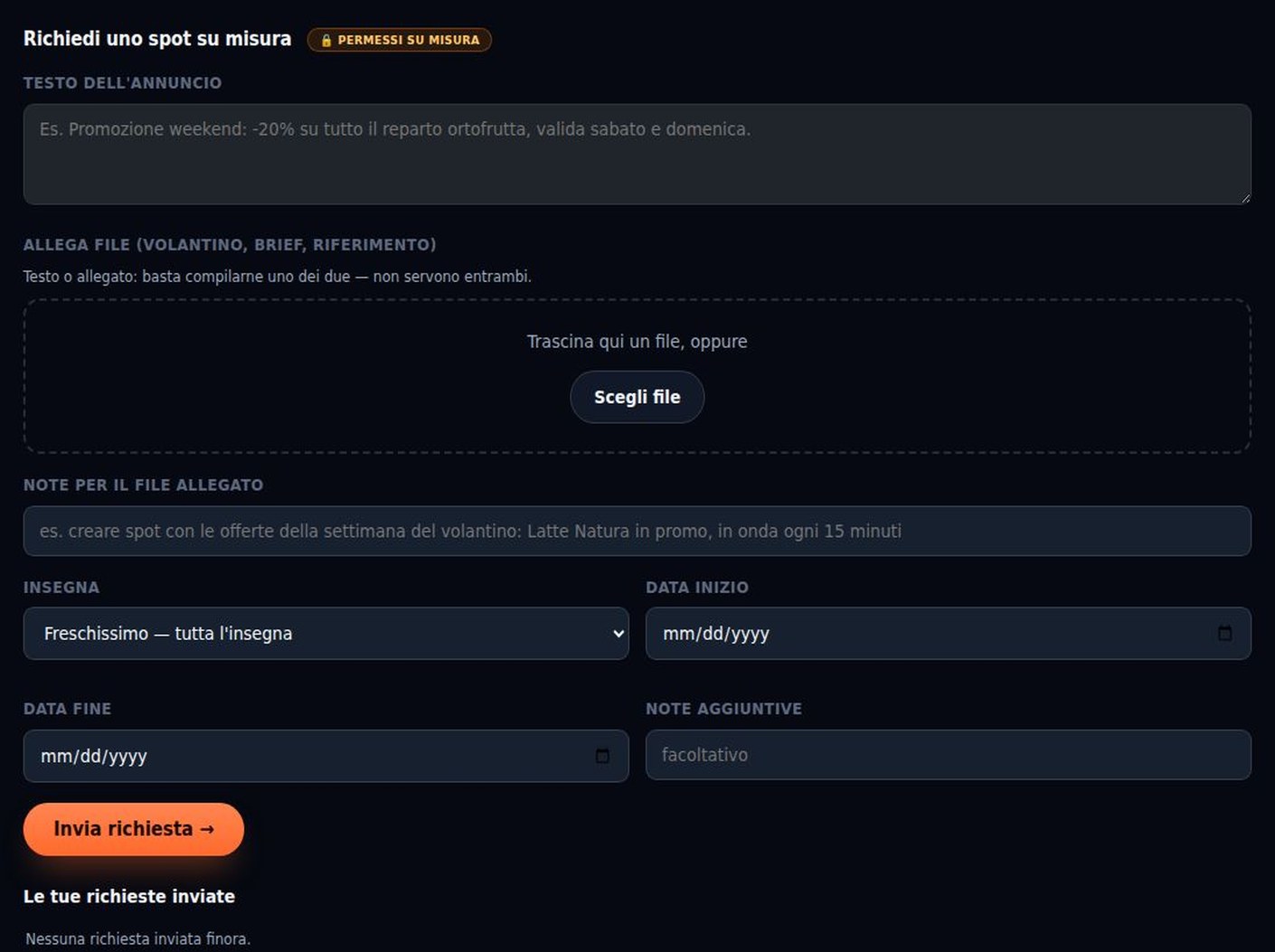Viewport: 1275px width, 952px height.
Task: Expand the Insegna dropdown
Action: (x=326, y=633)
